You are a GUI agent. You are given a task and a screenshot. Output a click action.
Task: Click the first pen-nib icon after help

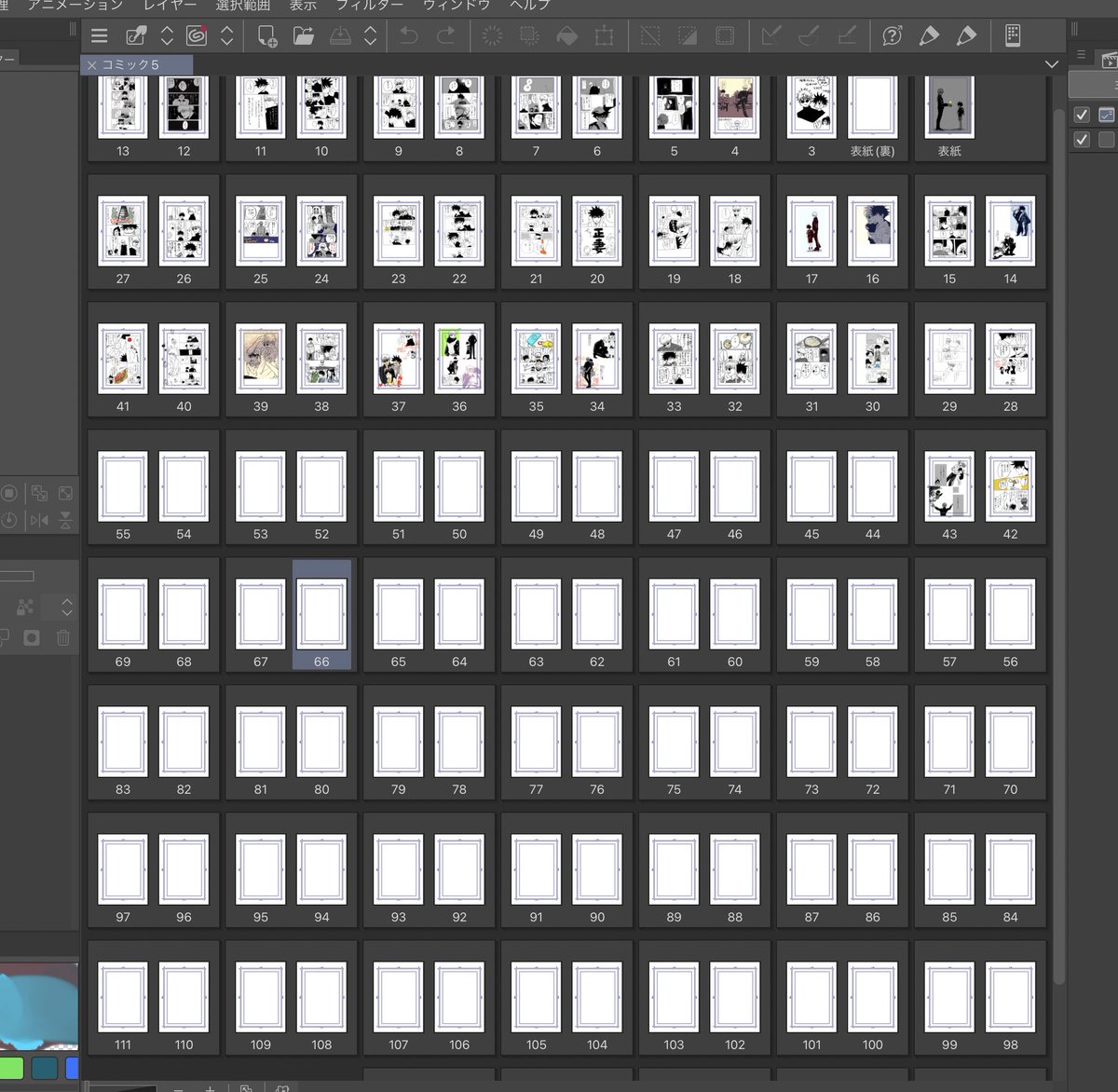click(x=929, y=36)
